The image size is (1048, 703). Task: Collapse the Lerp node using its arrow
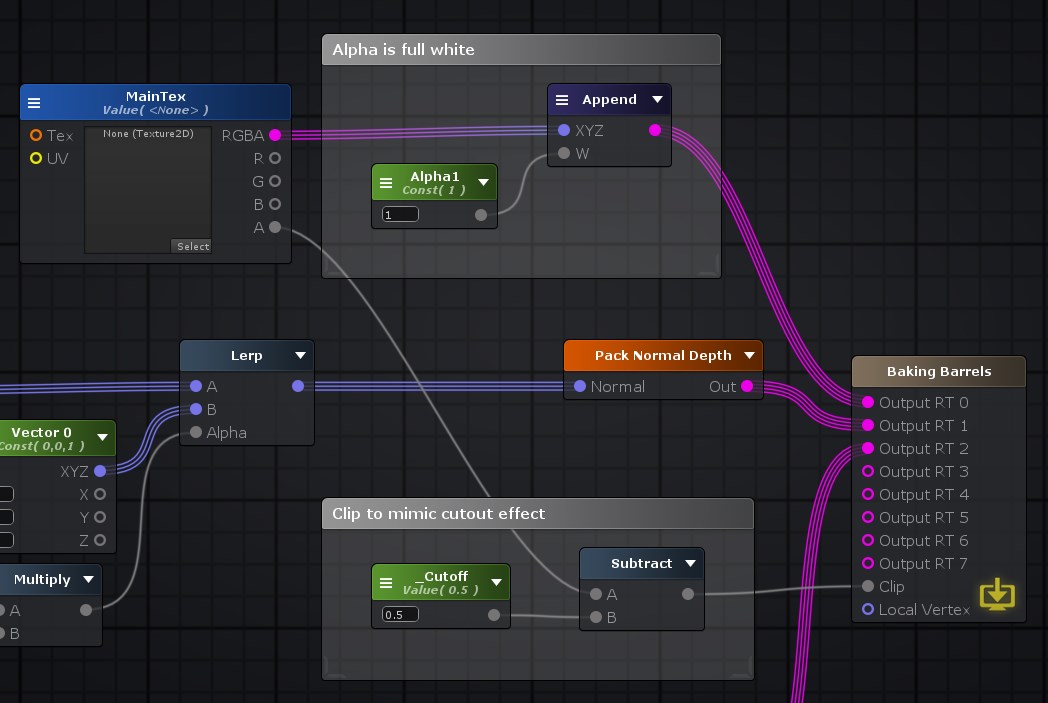coord(300,356)
